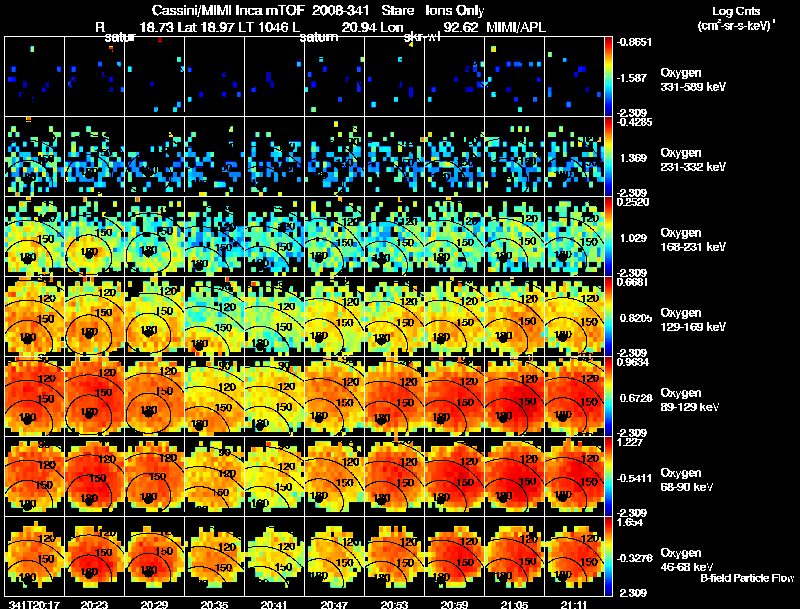
Task: Click the Oxygen 68-90 keV row label
Action: pos(686,480)
